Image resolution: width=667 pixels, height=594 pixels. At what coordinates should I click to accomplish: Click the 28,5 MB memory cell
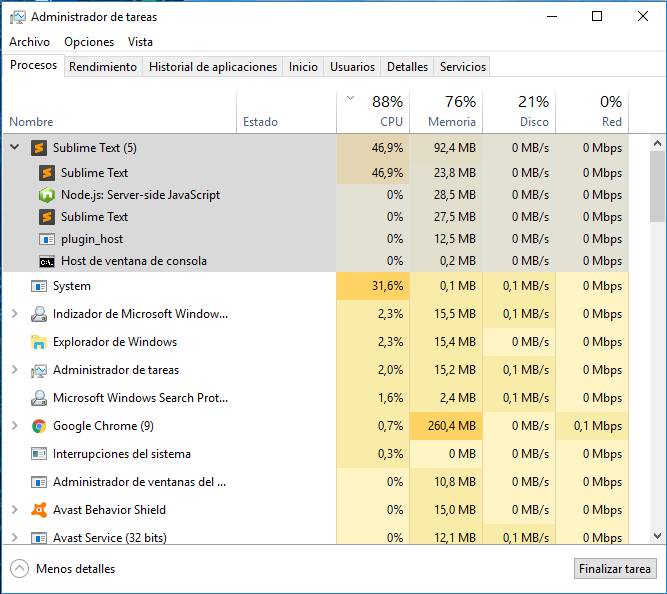[x=446, y=195]
